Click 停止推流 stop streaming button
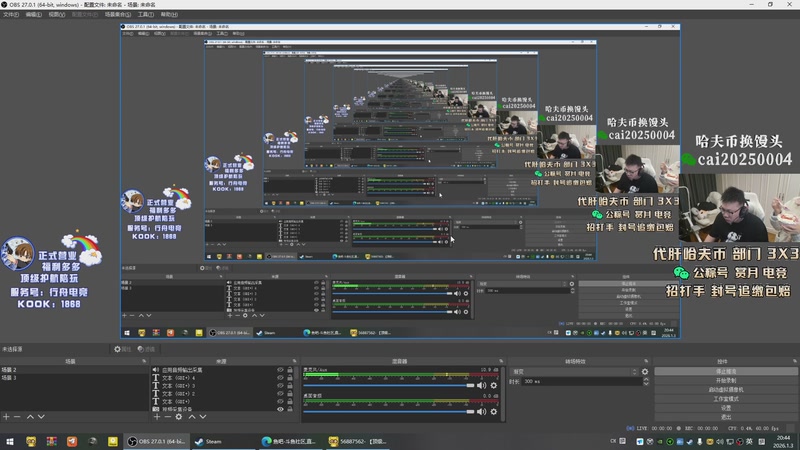The height and width of the screenshot is (450, 800). point(726,371)
